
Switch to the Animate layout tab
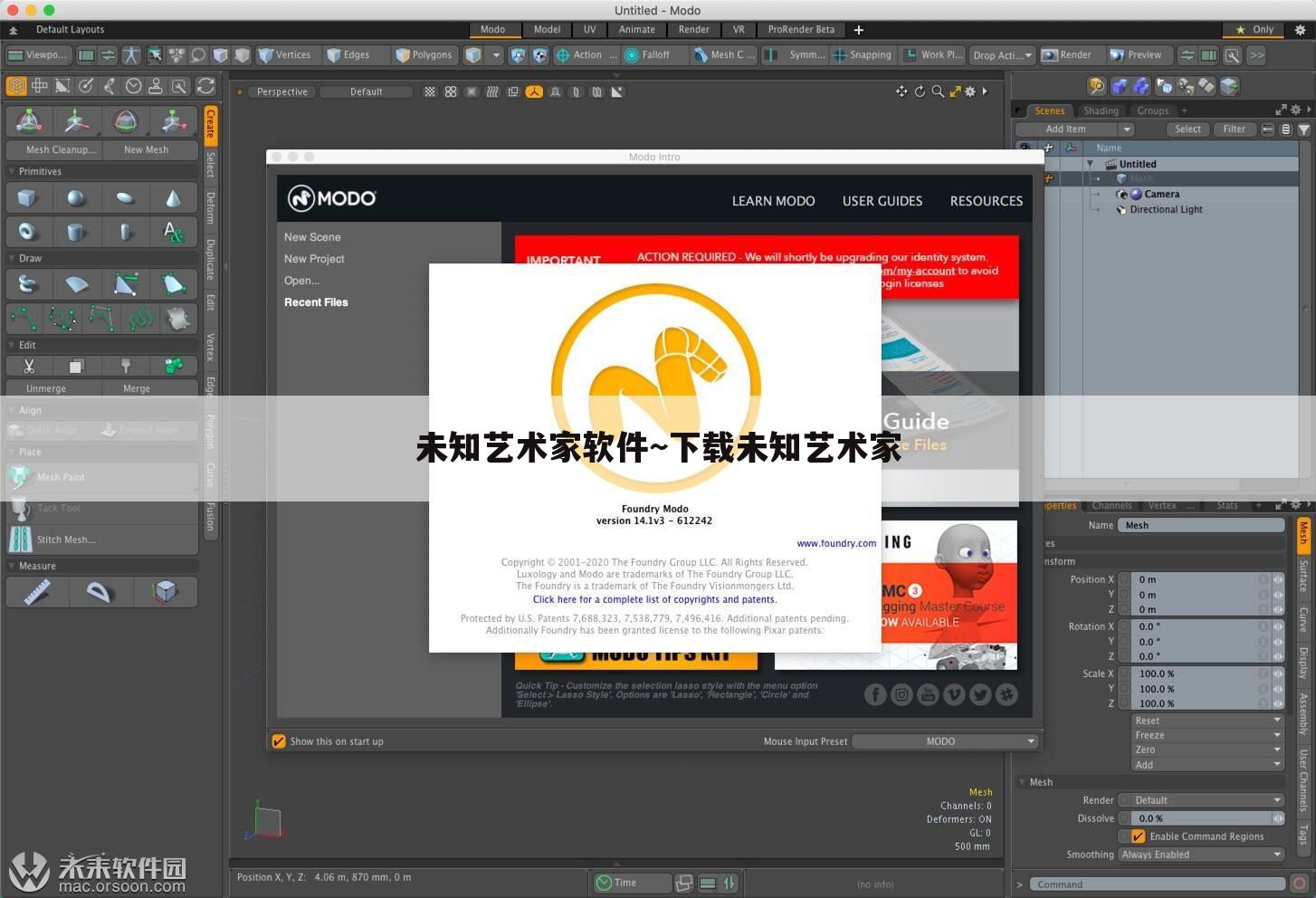637,30
